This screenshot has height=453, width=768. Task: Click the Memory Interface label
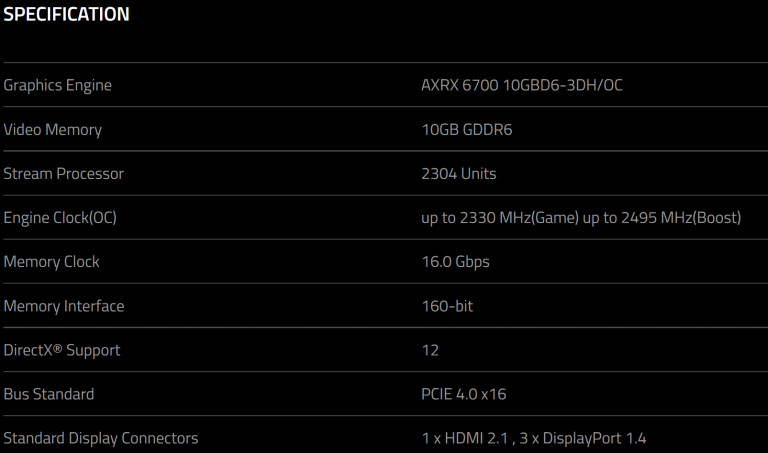pos(64,306)
